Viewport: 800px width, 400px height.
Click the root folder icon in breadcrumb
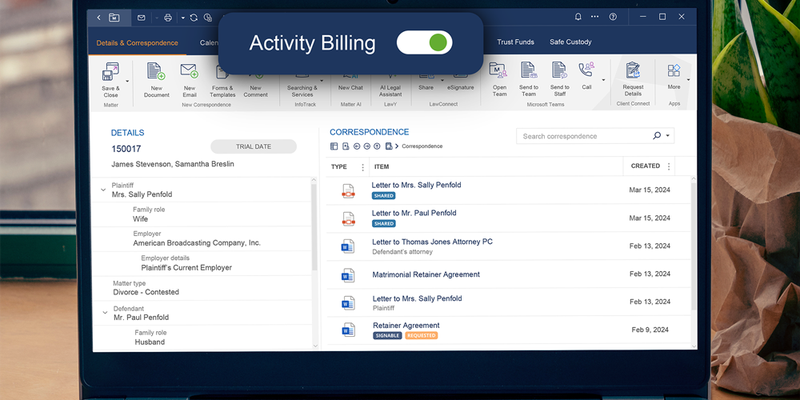(x=389, y=146)
